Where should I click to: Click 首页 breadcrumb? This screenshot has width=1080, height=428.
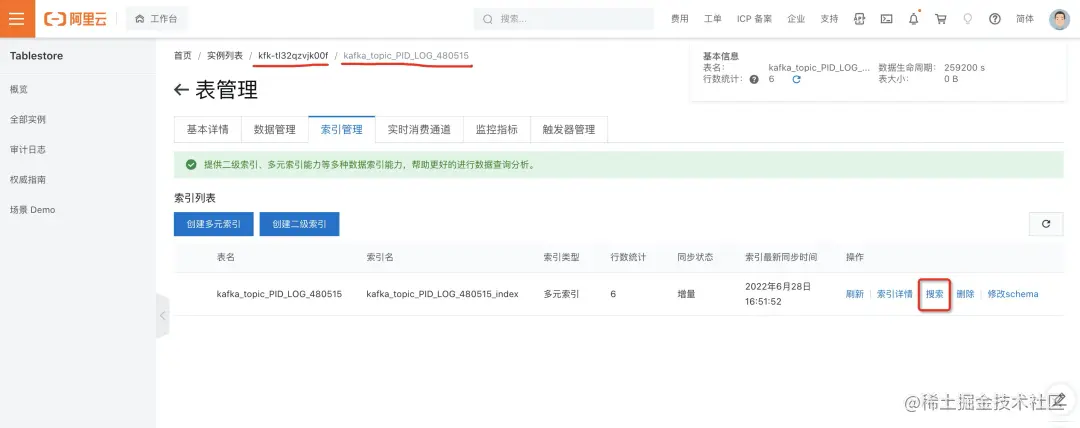click(183, 55)
